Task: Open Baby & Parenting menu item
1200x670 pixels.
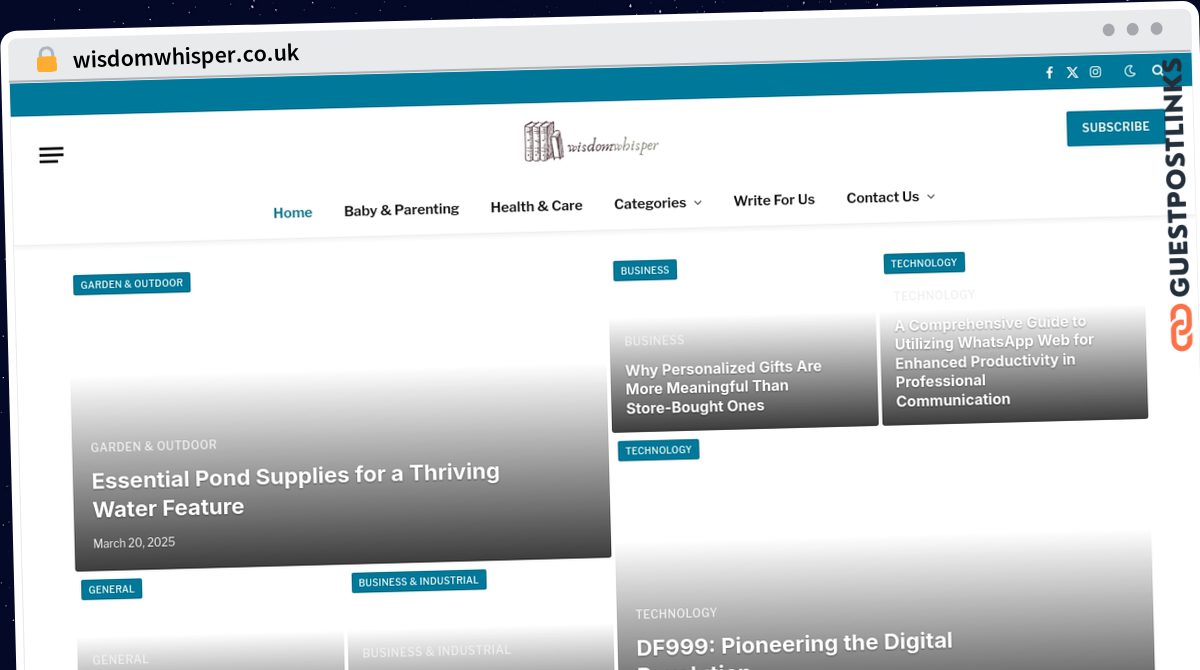Action: pyautogui.click(x=401, y=210)
